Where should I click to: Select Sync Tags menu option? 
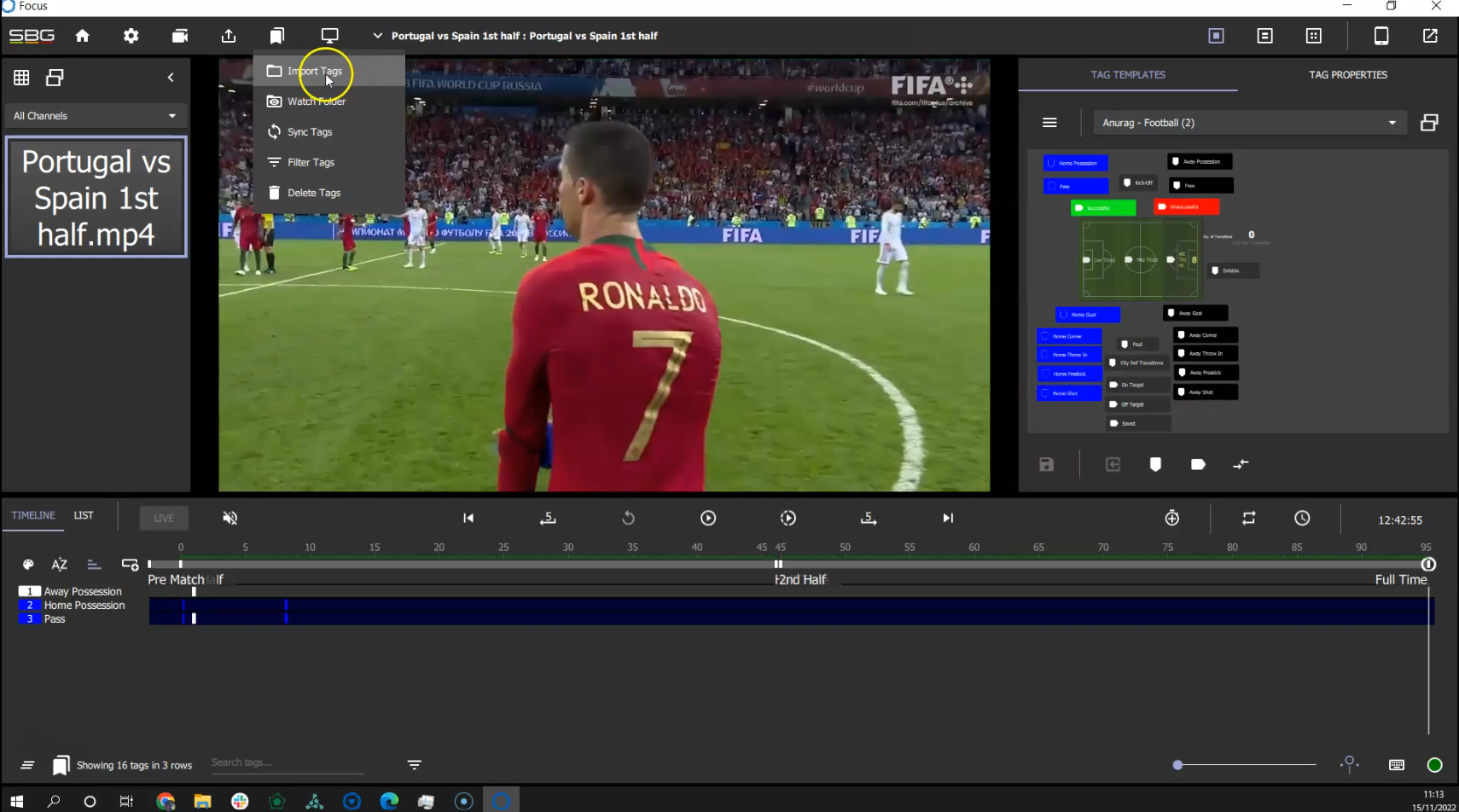click(x=310, y=132)
